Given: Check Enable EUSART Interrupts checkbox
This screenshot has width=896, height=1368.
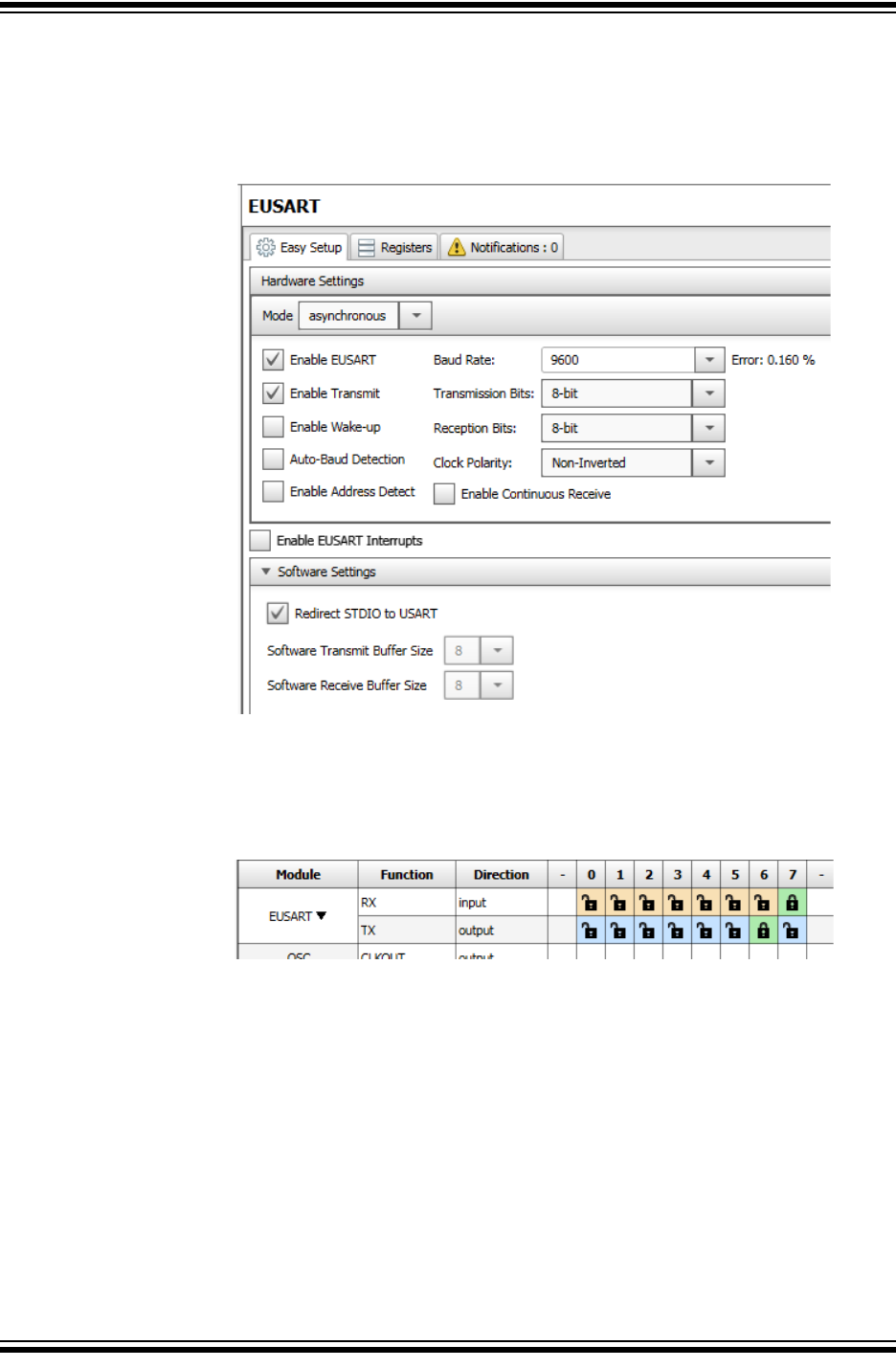Looking at the screenshot, I should [259, 540].
